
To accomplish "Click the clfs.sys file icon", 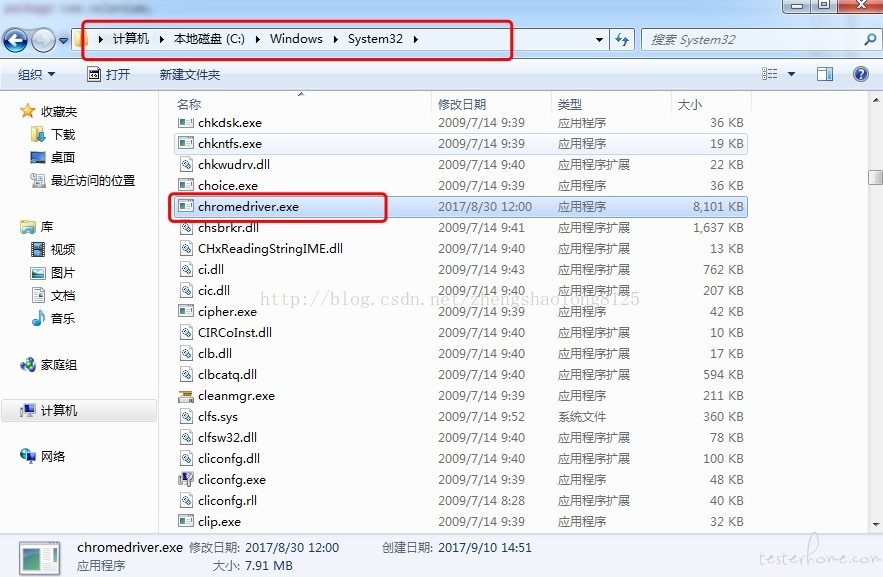I will (186, 417).
